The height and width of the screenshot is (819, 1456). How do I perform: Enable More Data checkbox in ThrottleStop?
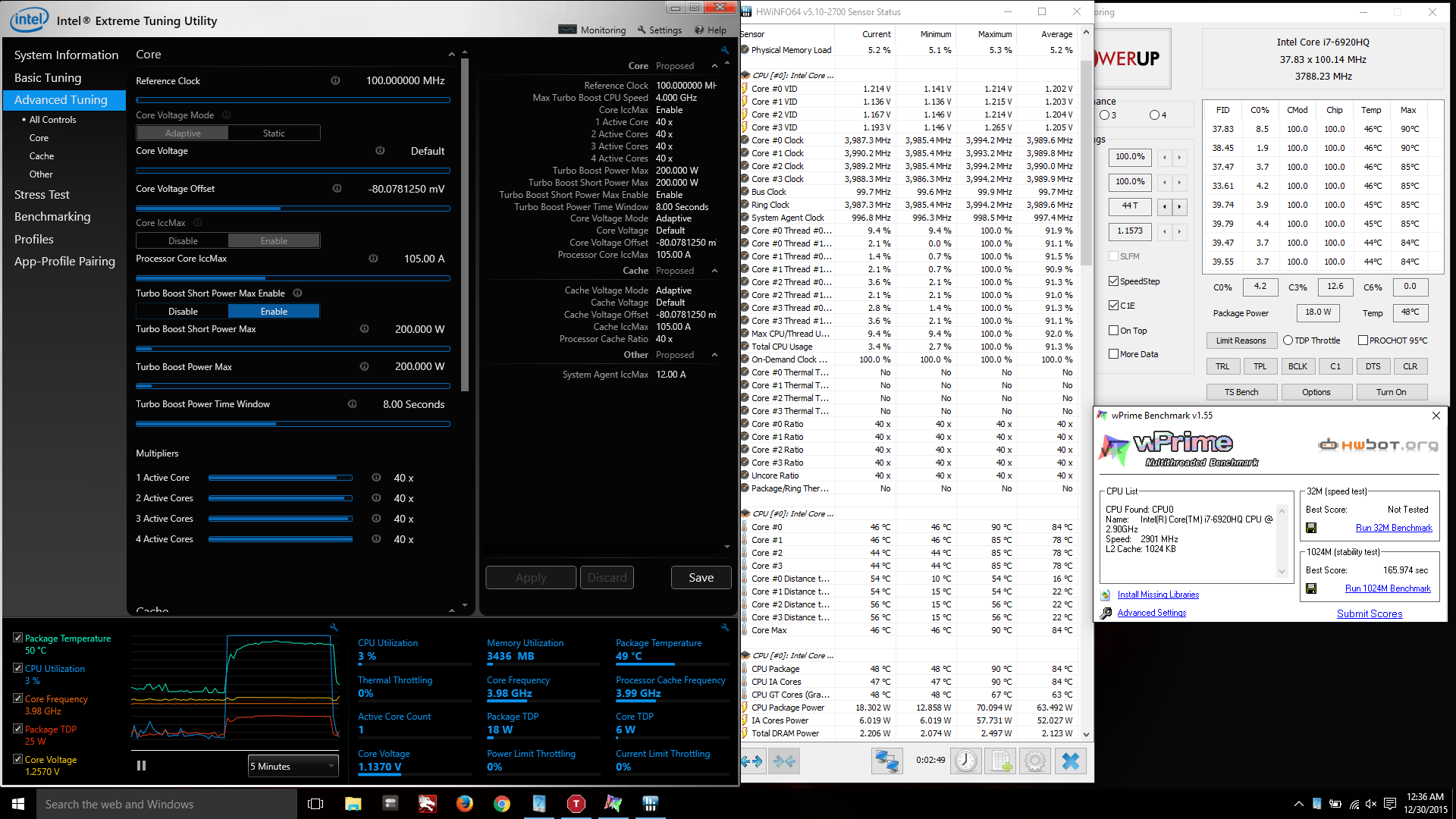pyautogui.click(x=1114, y=354)
